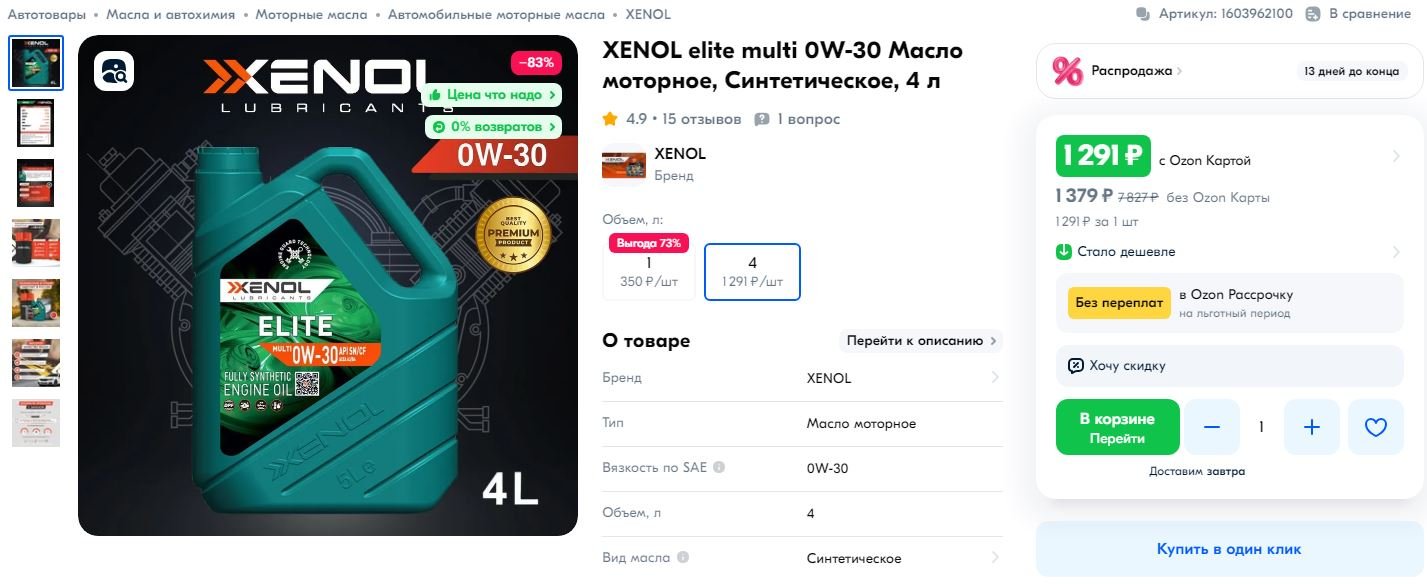Select the 1 liter volume option
Image resolution: width=1427 pixels, height=584 pixels.
point(649,272)
